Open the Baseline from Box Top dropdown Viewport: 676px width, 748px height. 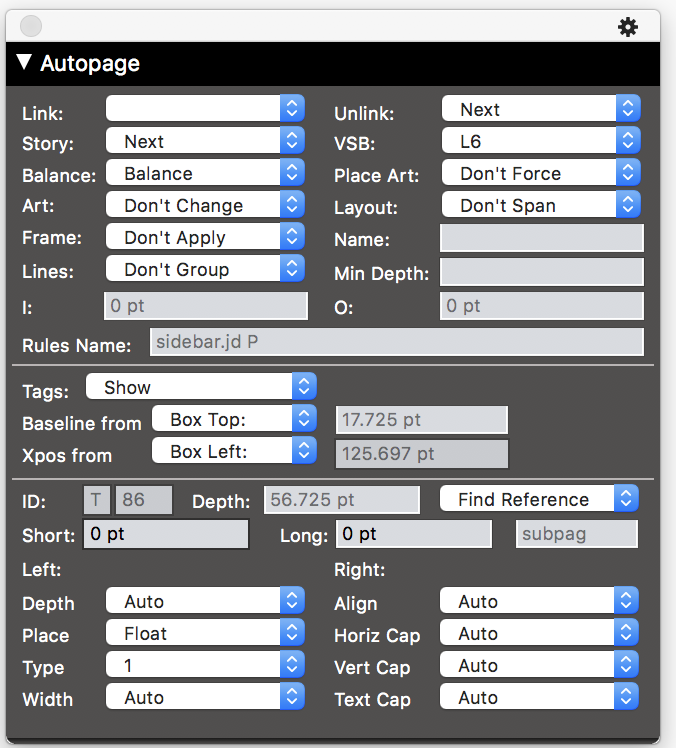pos(234,419)
